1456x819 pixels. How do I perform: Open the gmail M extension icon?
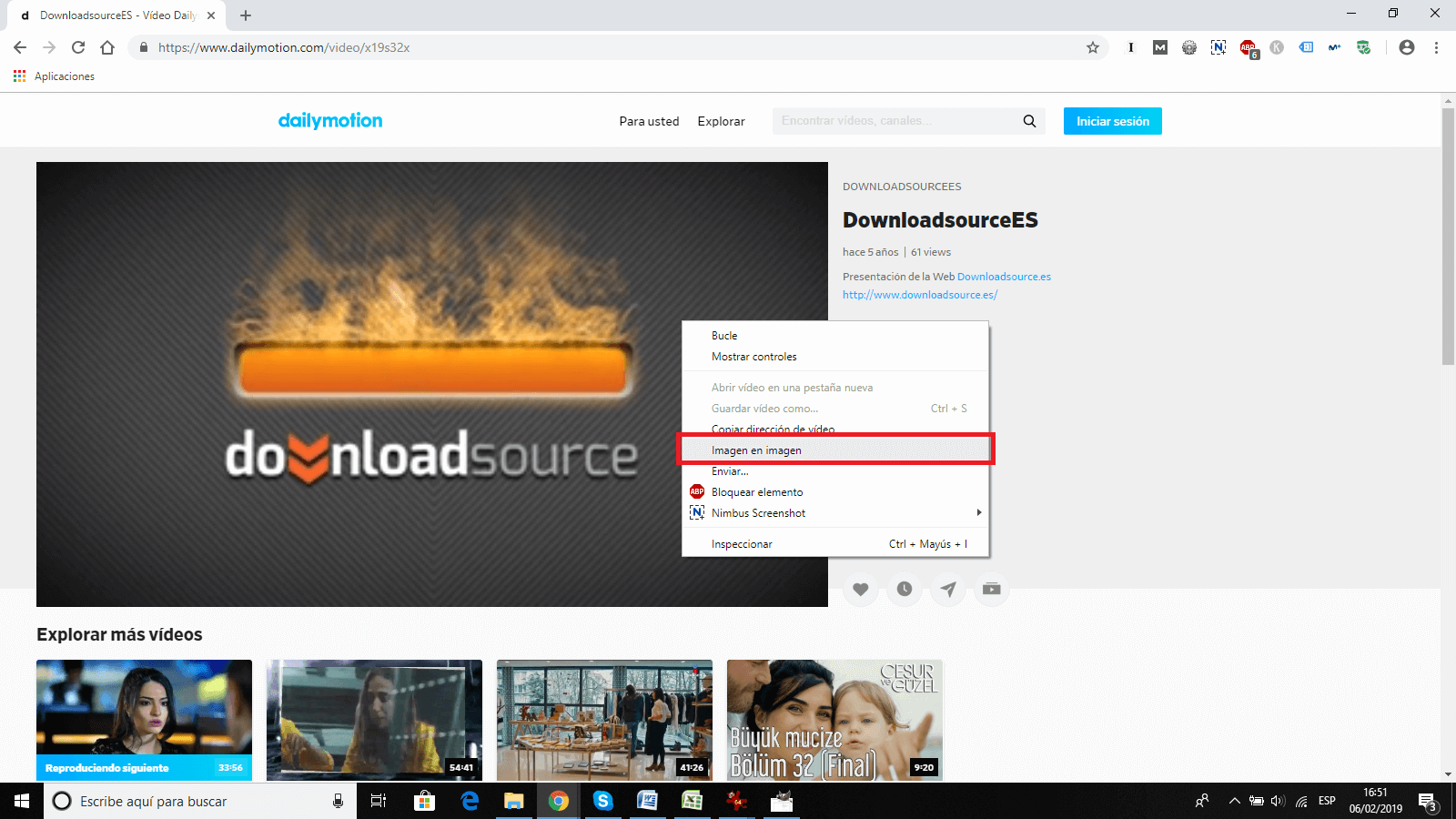pos(1160,47)
